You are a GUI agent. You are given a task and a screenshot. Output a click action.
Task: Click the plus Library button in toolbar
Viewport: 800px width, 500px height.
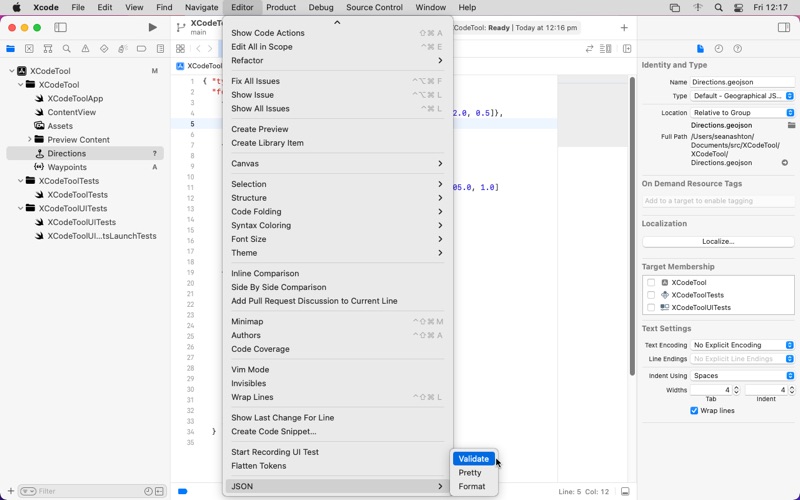point(624,28)
